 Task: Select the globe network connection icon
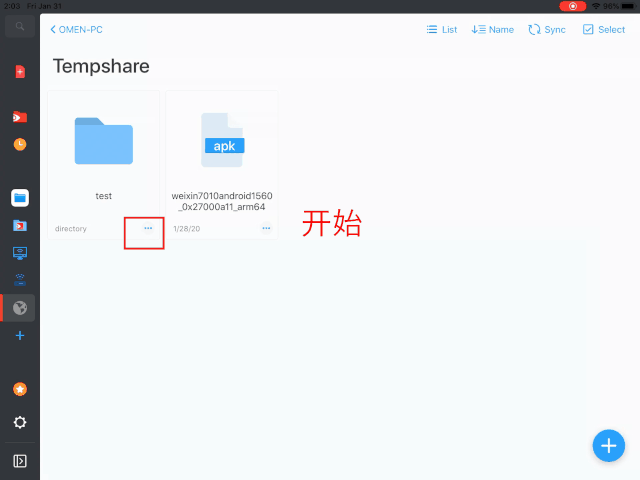tap(20, 308)
